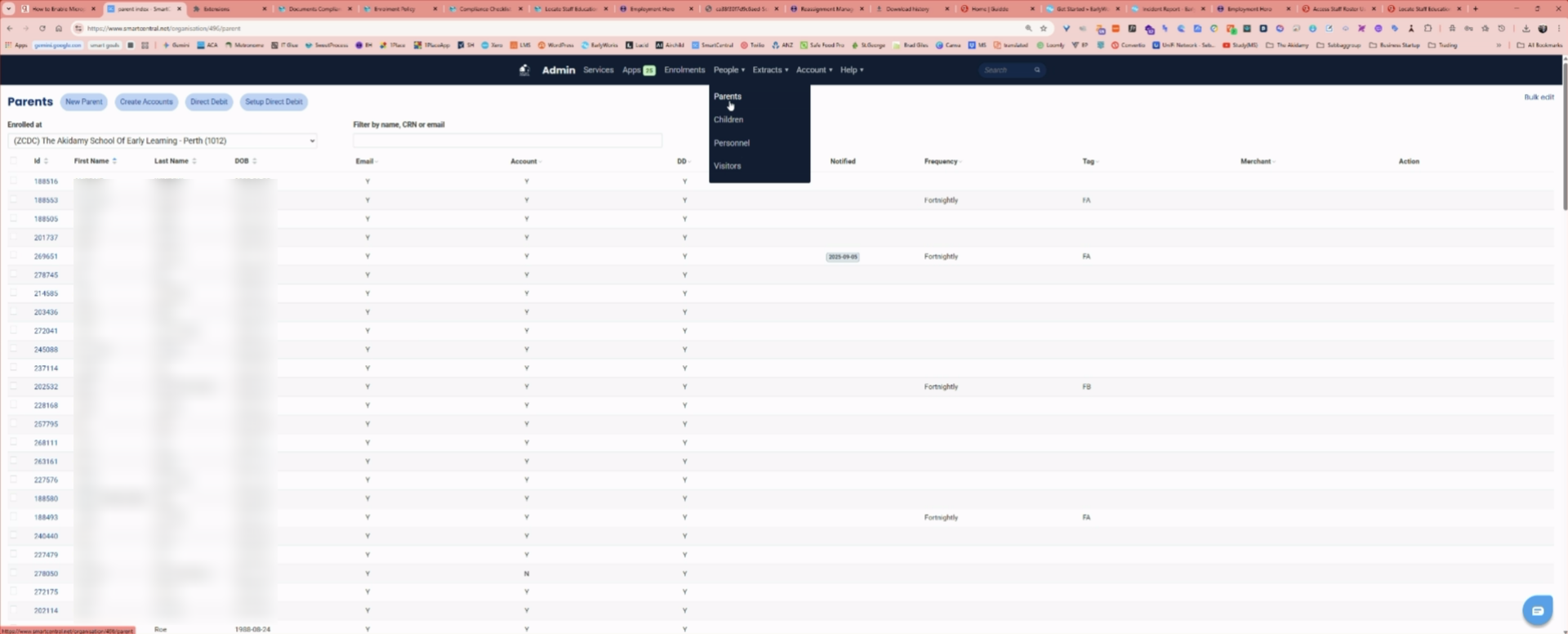Click the New Parent button

84,102
